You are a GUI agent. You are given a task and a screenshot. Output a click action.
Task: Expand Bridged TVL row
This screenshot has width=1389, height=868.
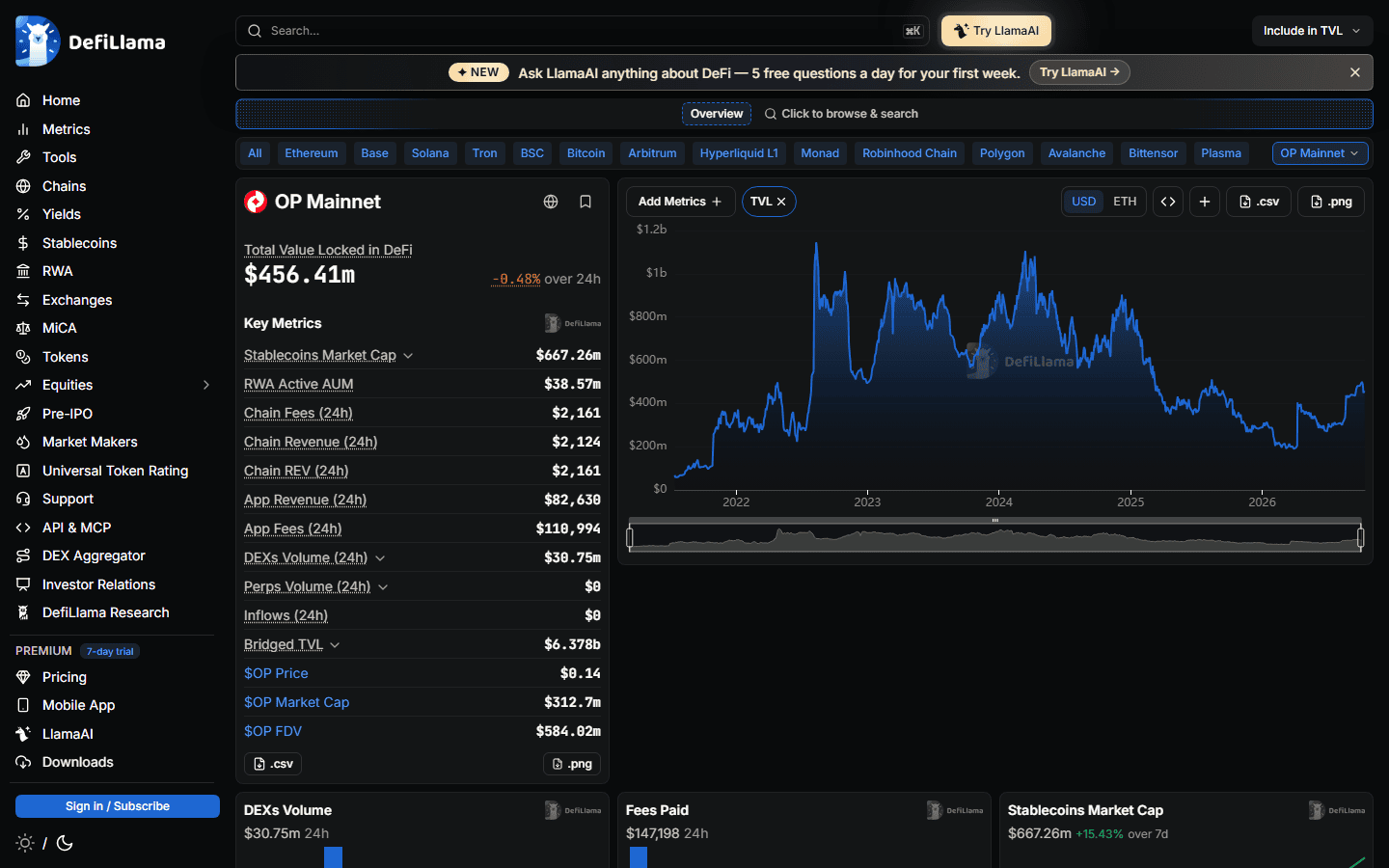pos(335,645)
